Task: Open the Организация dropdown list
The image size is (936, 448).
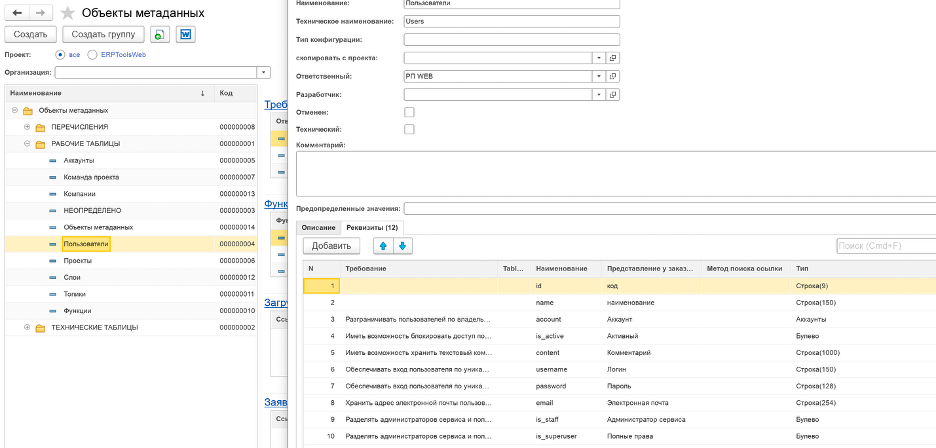Action: click(264, 72)
